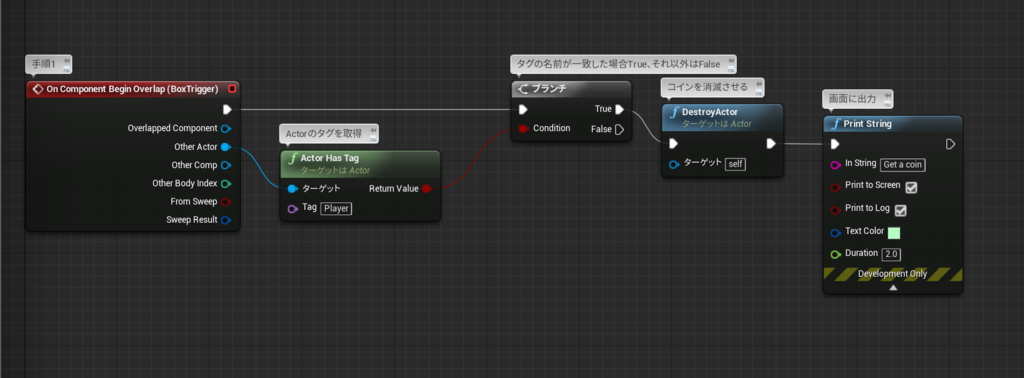
Task: Click the ブランチ execution input pin
Action: click(523, 109)
